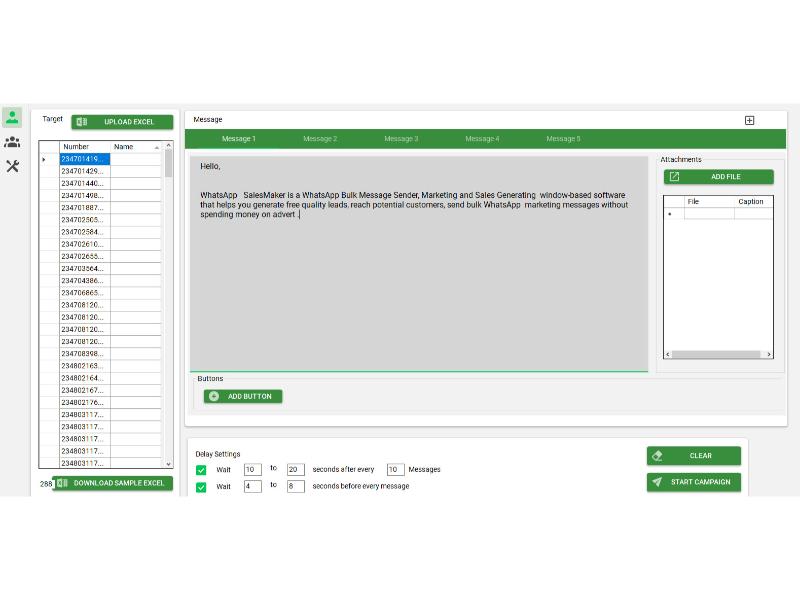The width and height of the screenshot is (800, 600).
Task: Open the contact groups sidebar icon
Action: (x=13, y=142)
